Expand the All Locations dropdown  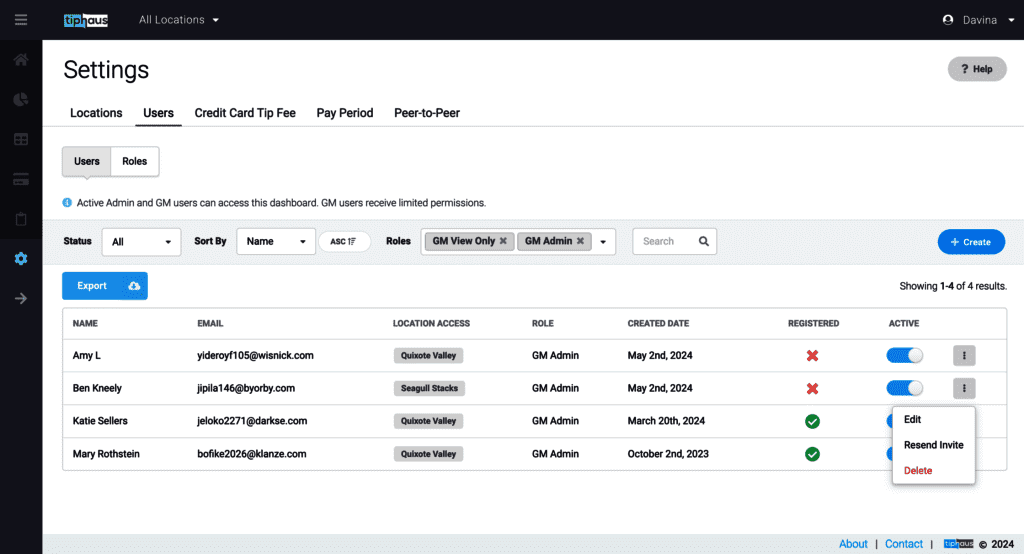180,20
